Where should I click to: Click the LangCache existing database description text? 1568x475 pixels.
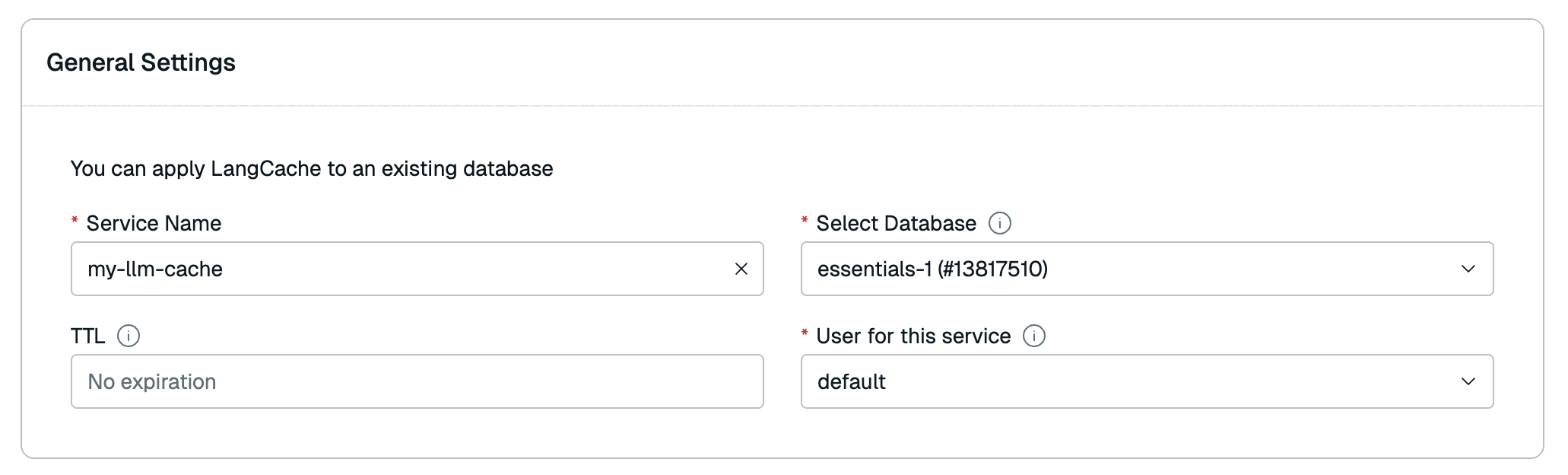click(312, 168)
